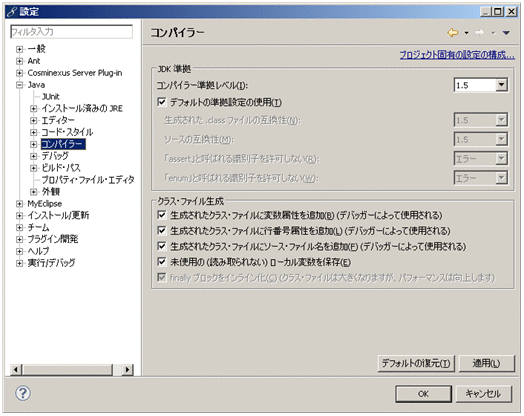Screen dimensions: 524x416
Task: Maximize the 設定 dialog window
Action: [498, 12]
